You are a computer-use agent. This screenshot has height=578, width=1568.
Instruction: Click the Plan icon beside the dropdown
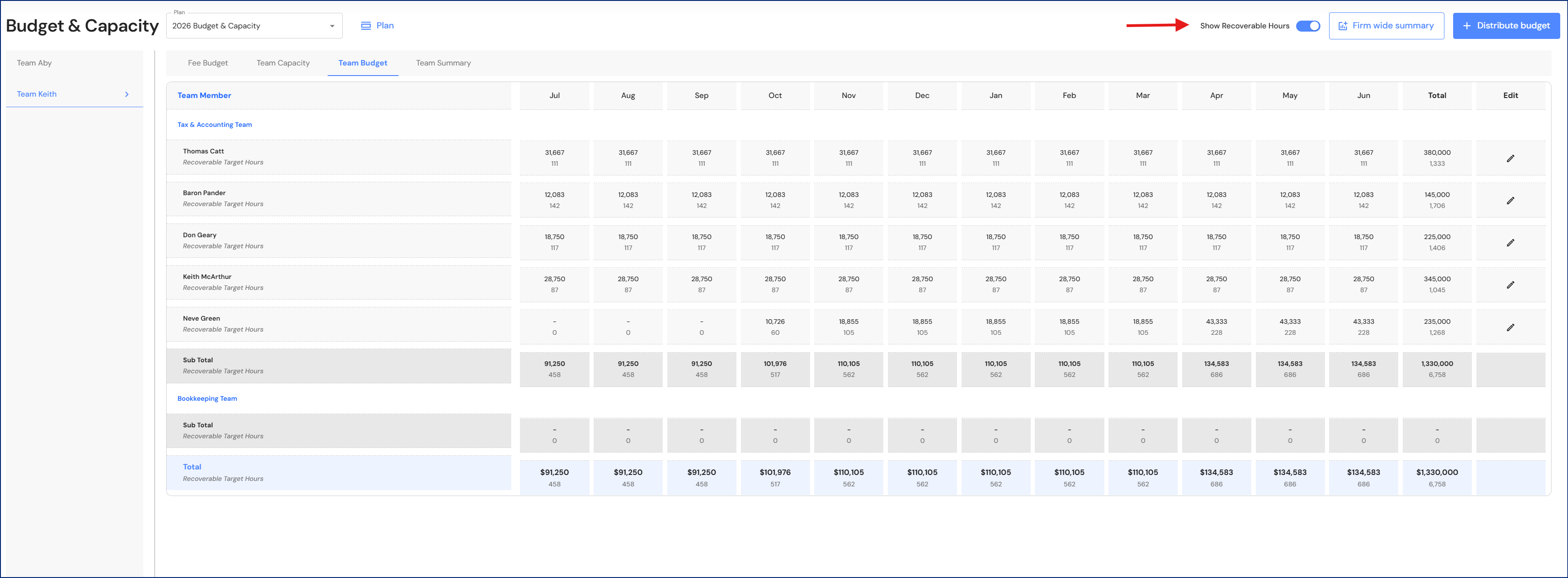click(x=366, y=26)
